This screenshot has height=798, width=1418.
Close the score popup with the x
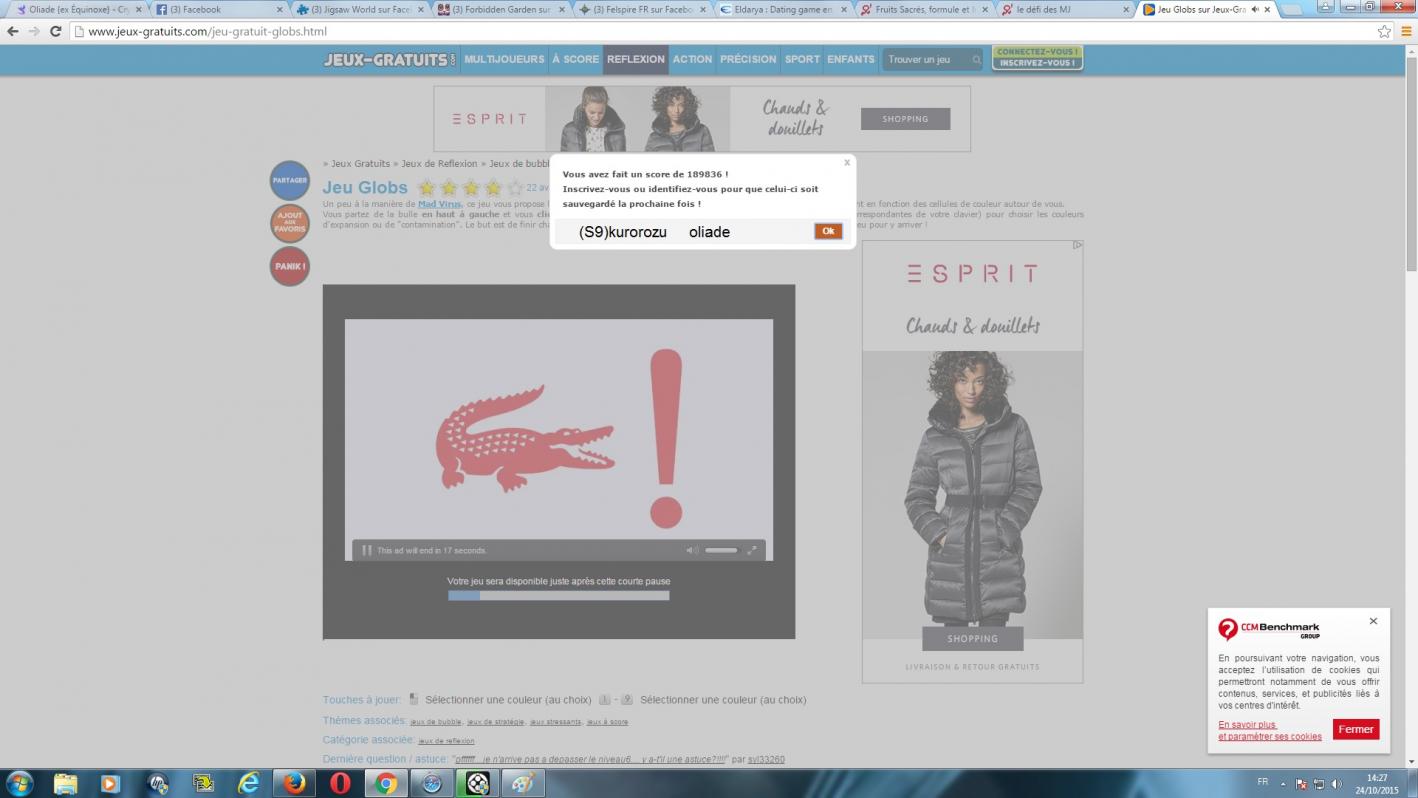(x=847, y=162)
